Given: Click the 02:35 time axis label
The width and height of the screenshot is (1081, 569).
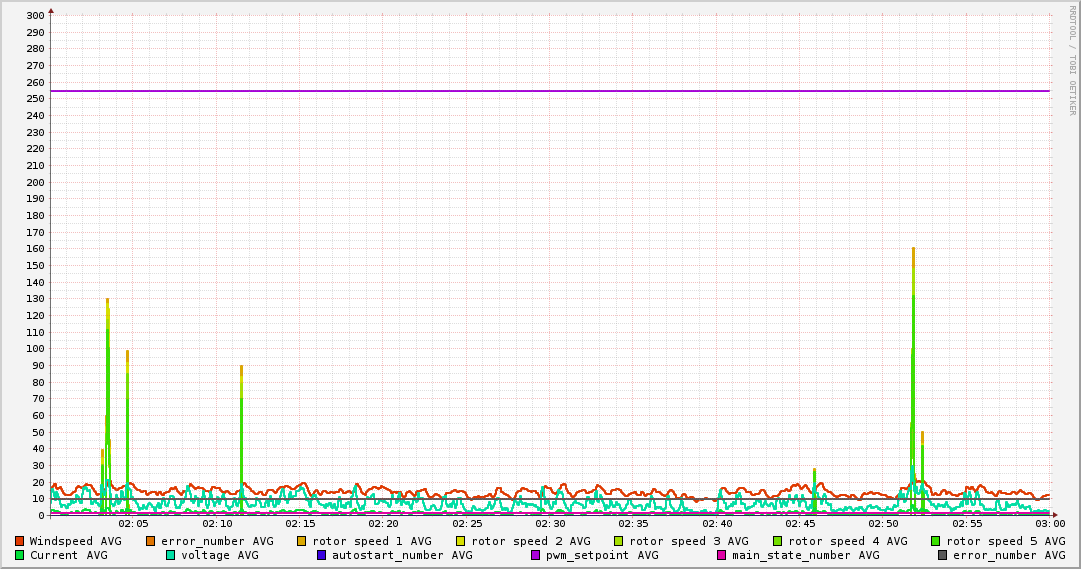Looking at the screenshot, I should (x=634, y=524).
